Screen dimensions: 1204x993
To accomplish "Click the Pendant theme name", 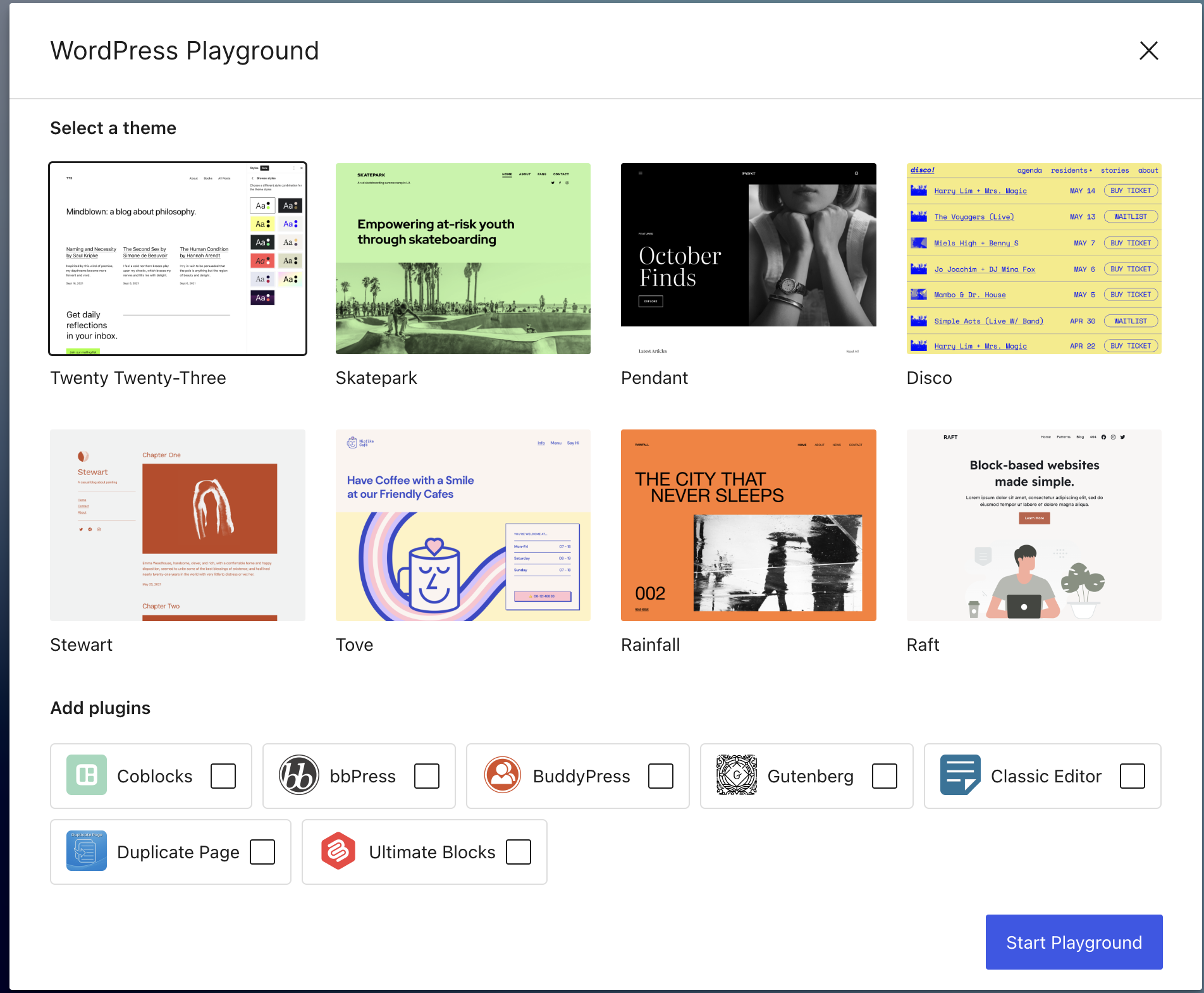I will click(654, 378).
